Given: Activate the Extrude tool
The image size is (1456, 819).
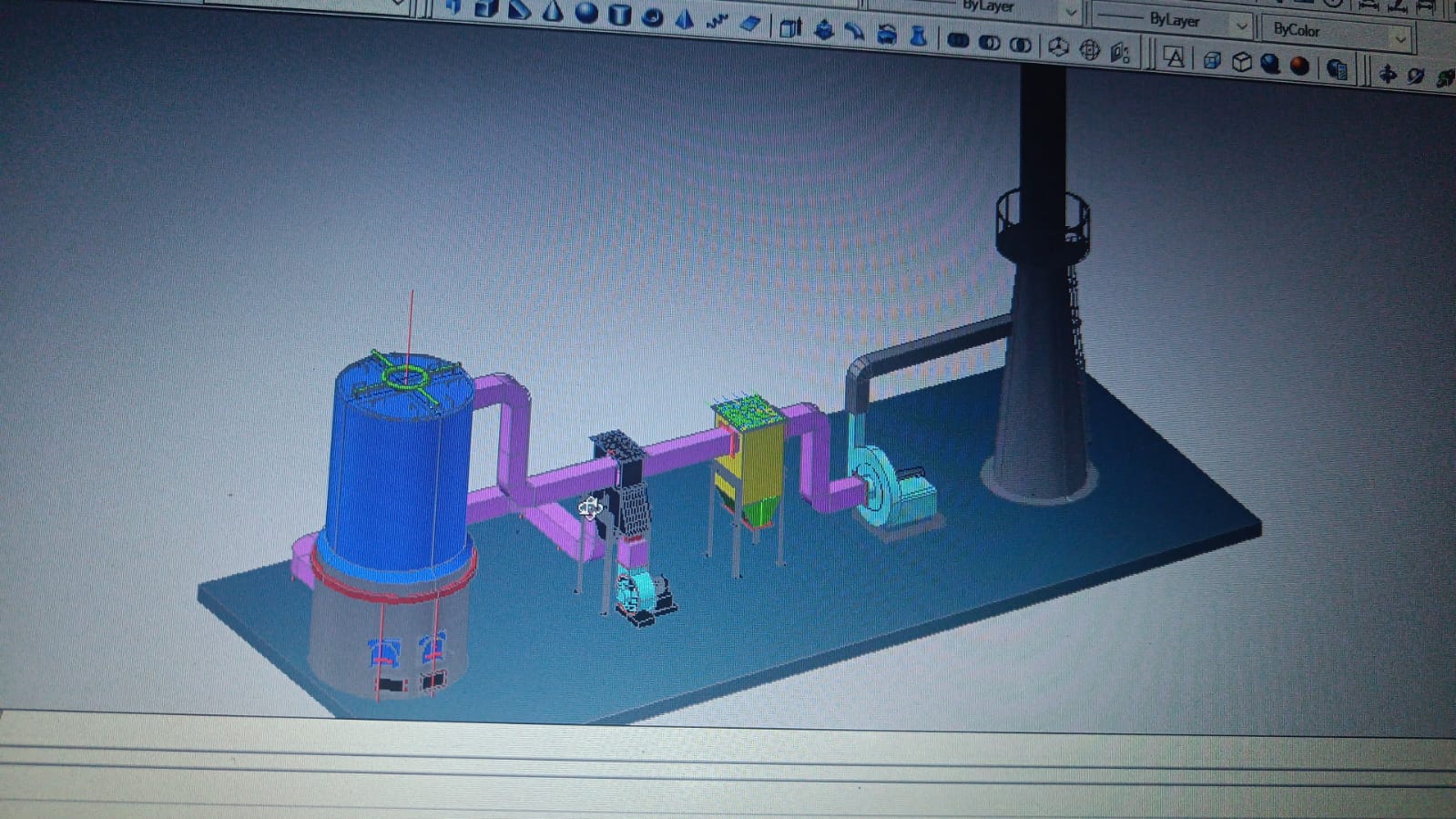Looking at the screenshot, I should [x=790, y=28].
